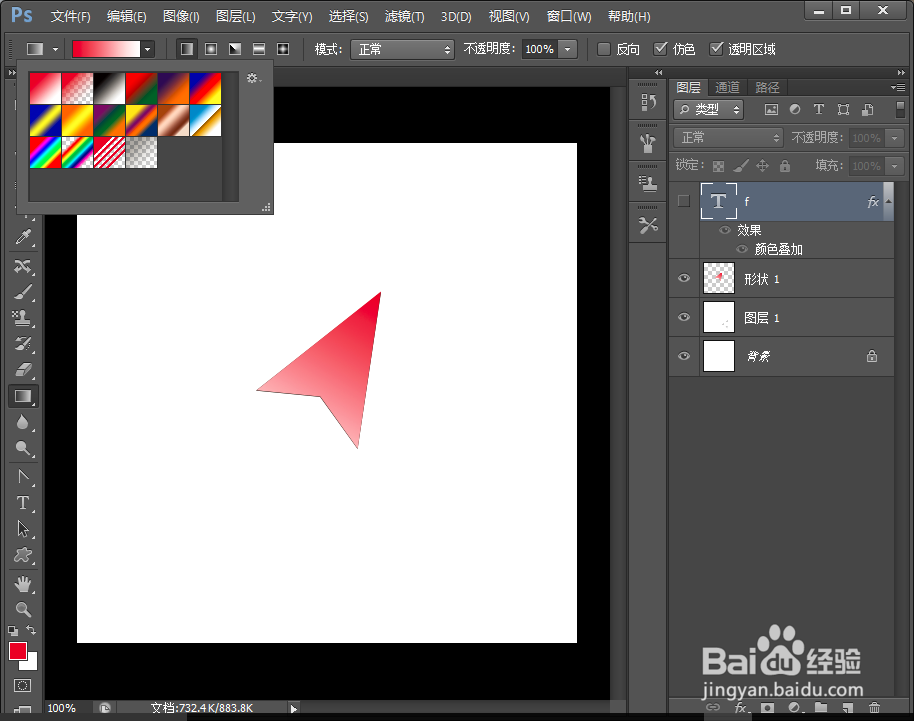Toggle the layer filter switch
Image resolution: width=914 pixels, height=721 pixels.
coord(900,109)
